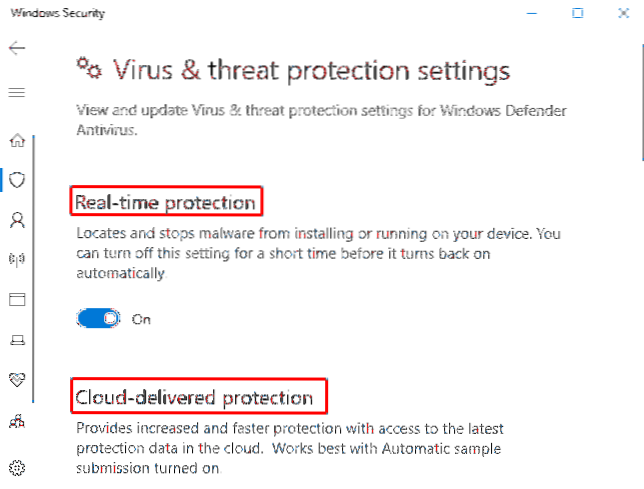This screenshot has width=644, height=489.
Task: Open the hamburger navigation menu
Action: [x=16, y=92]
